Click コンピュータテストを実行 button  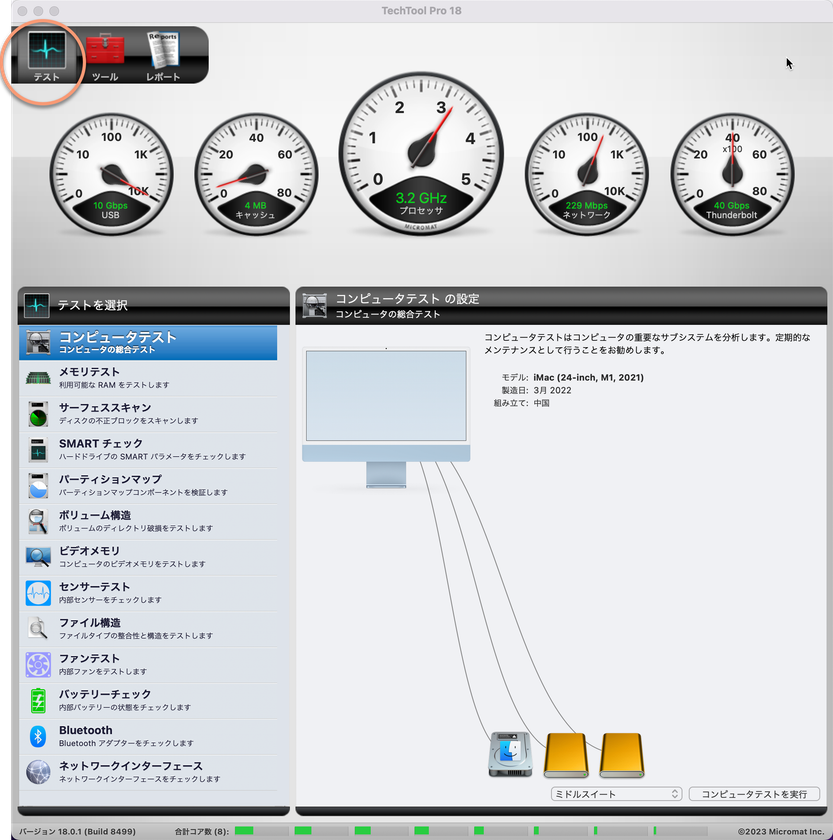754,794
